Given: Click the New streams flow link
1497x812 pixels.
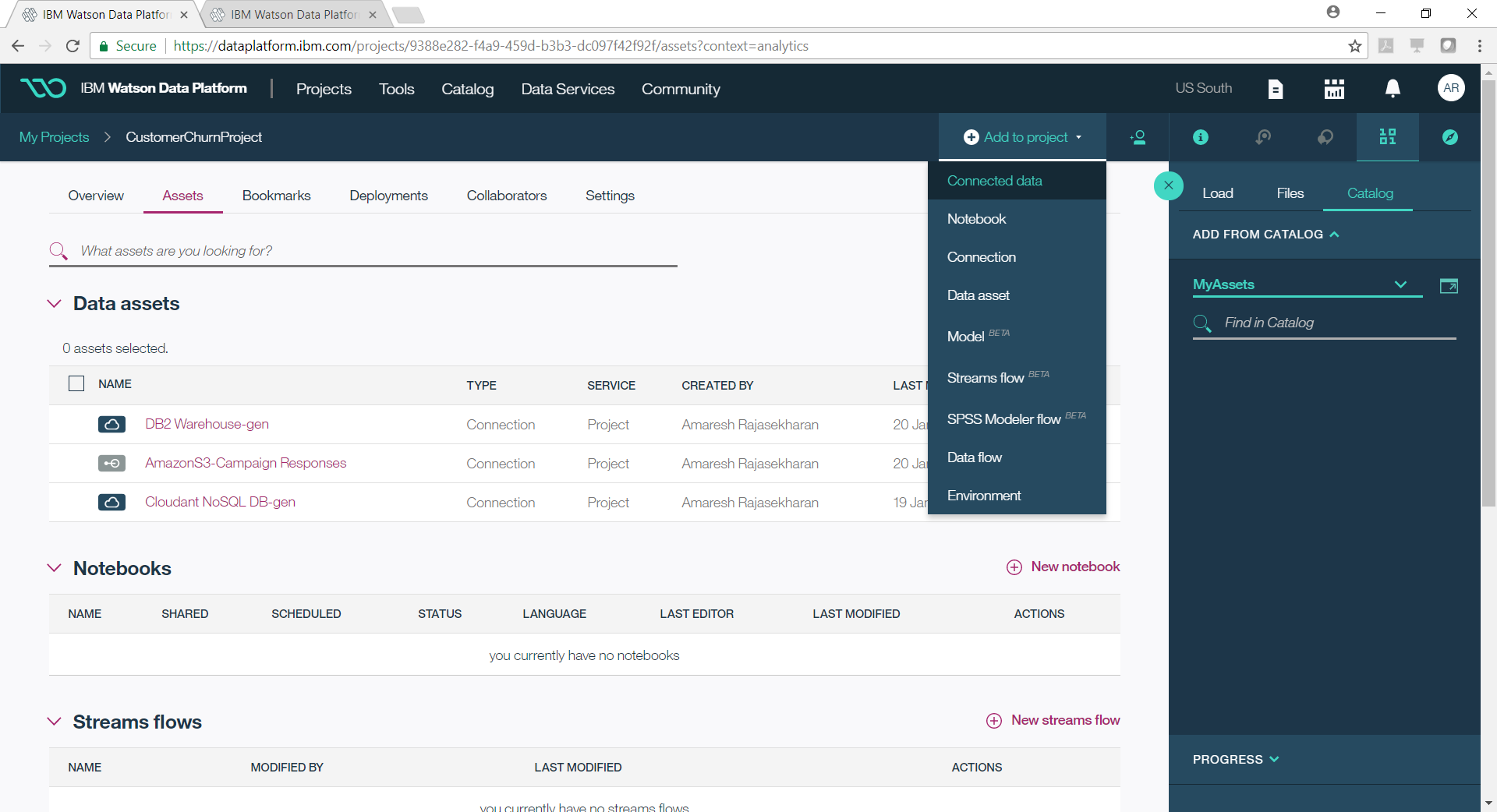Looking at the screenshot, I should 1065,720.
